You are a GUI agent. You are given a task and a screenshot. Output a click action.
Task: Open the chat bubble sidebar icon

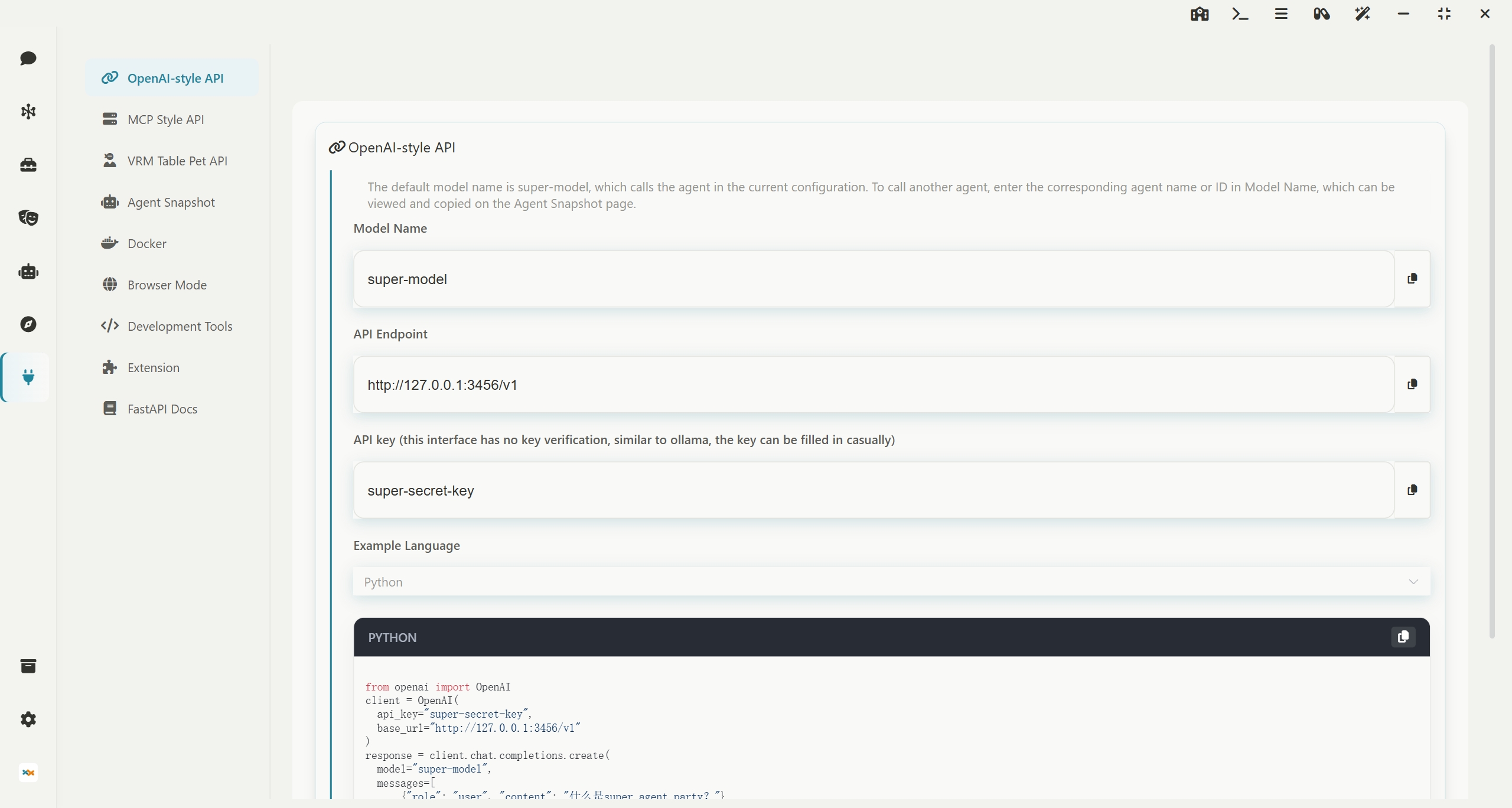coord(28,58)
